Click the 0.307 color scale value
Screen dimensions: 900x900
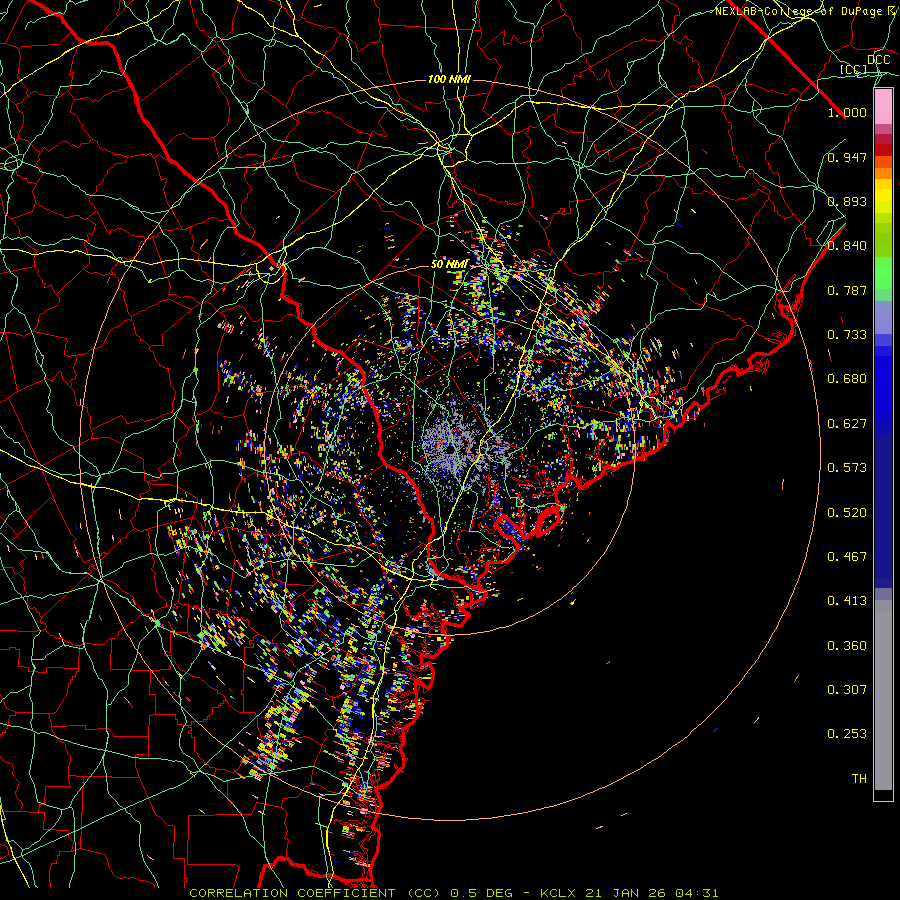click(847, 690)
